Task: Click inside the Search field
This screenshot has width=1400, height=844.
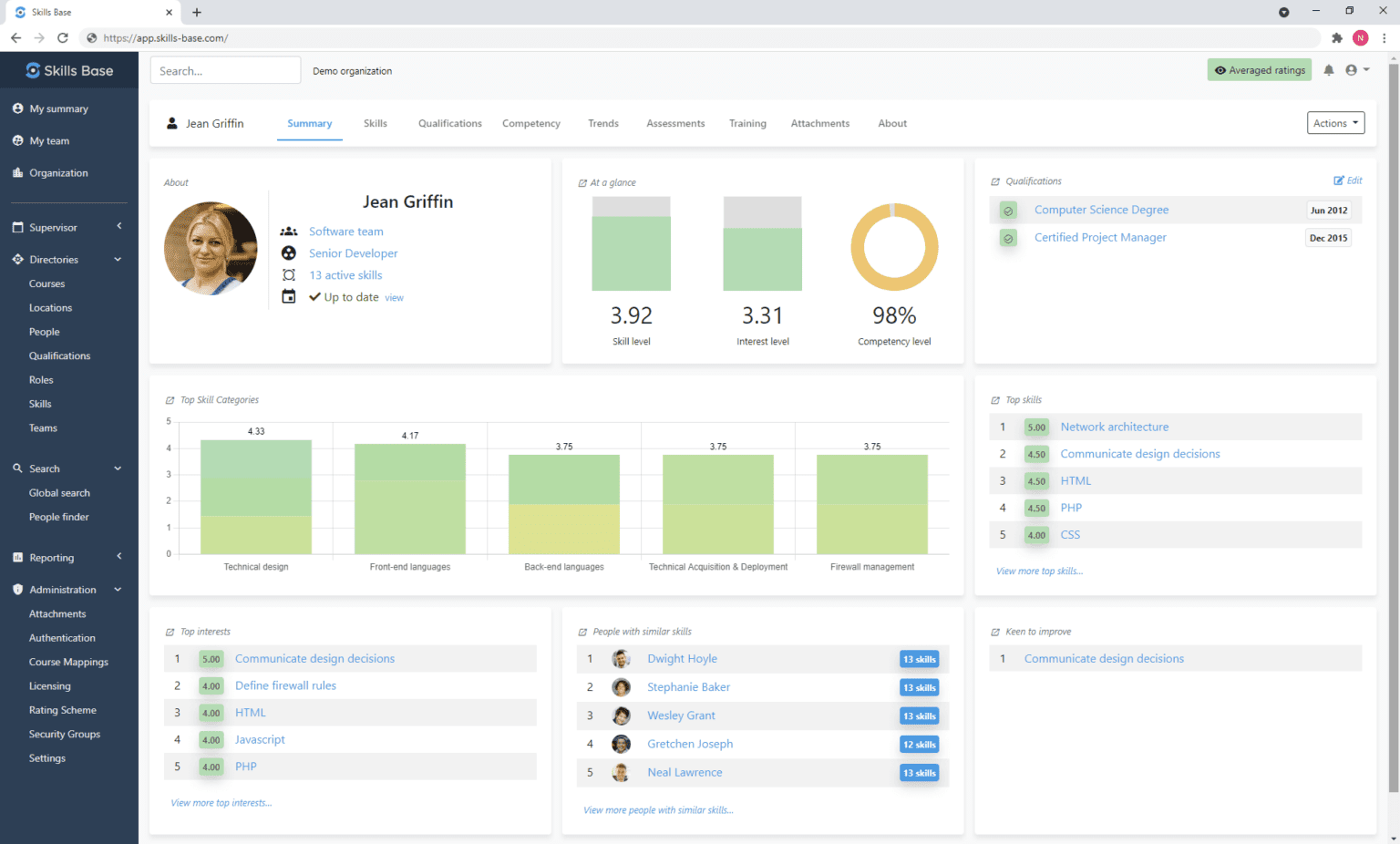Action: point(225,69)
